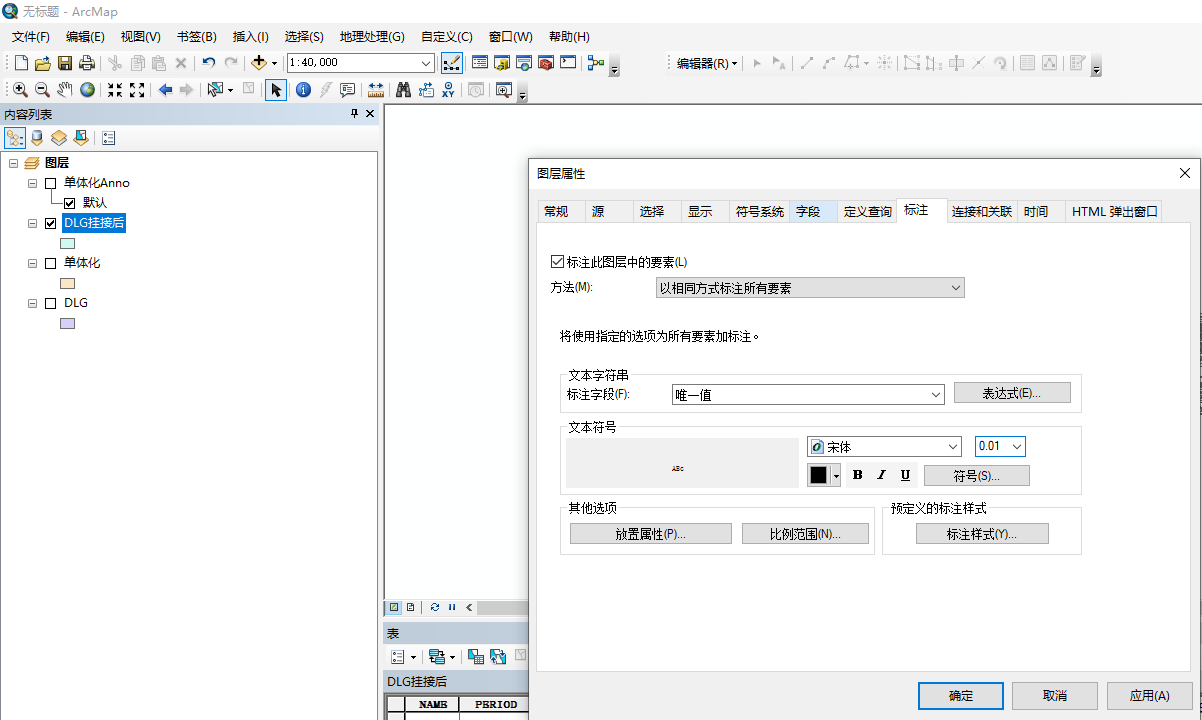The width and height of the screenshot is (1202, 720).
Task: Open the ArcToolbox red toolbox icon
Action: [x=546, y=63]
